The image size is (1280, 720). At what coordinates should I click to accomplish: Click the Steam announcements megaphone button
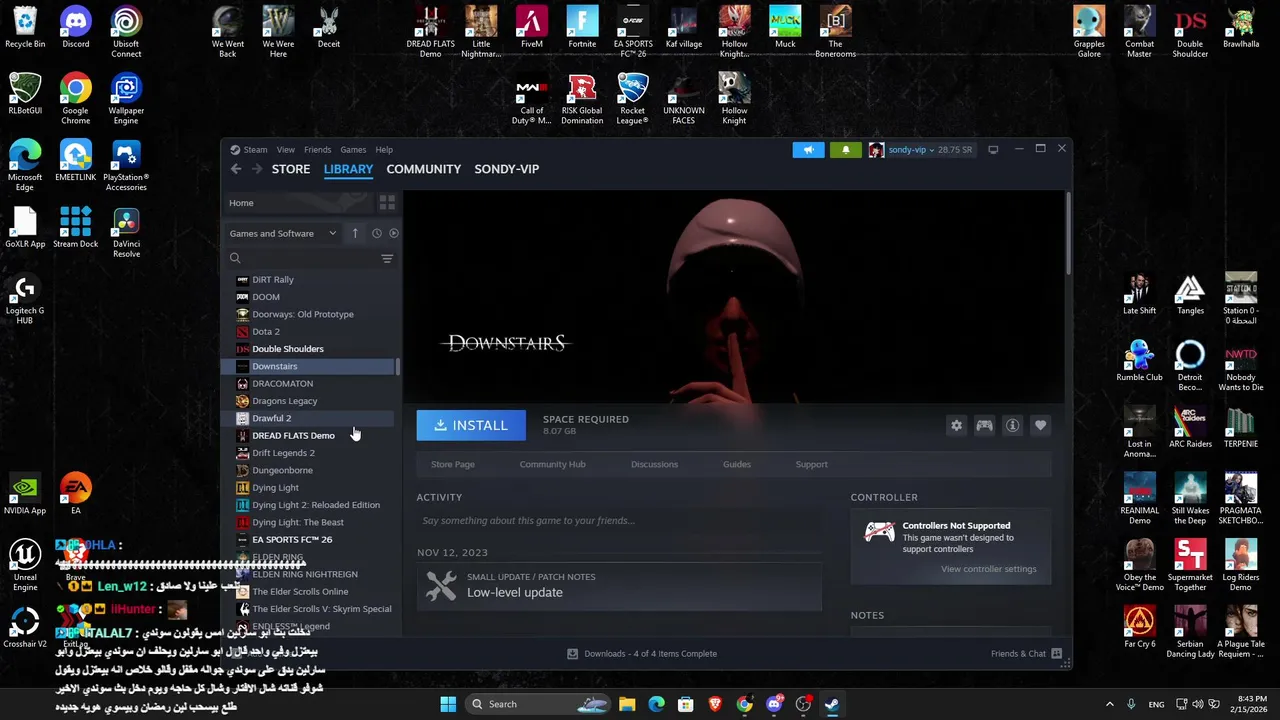tap(808, 150)
